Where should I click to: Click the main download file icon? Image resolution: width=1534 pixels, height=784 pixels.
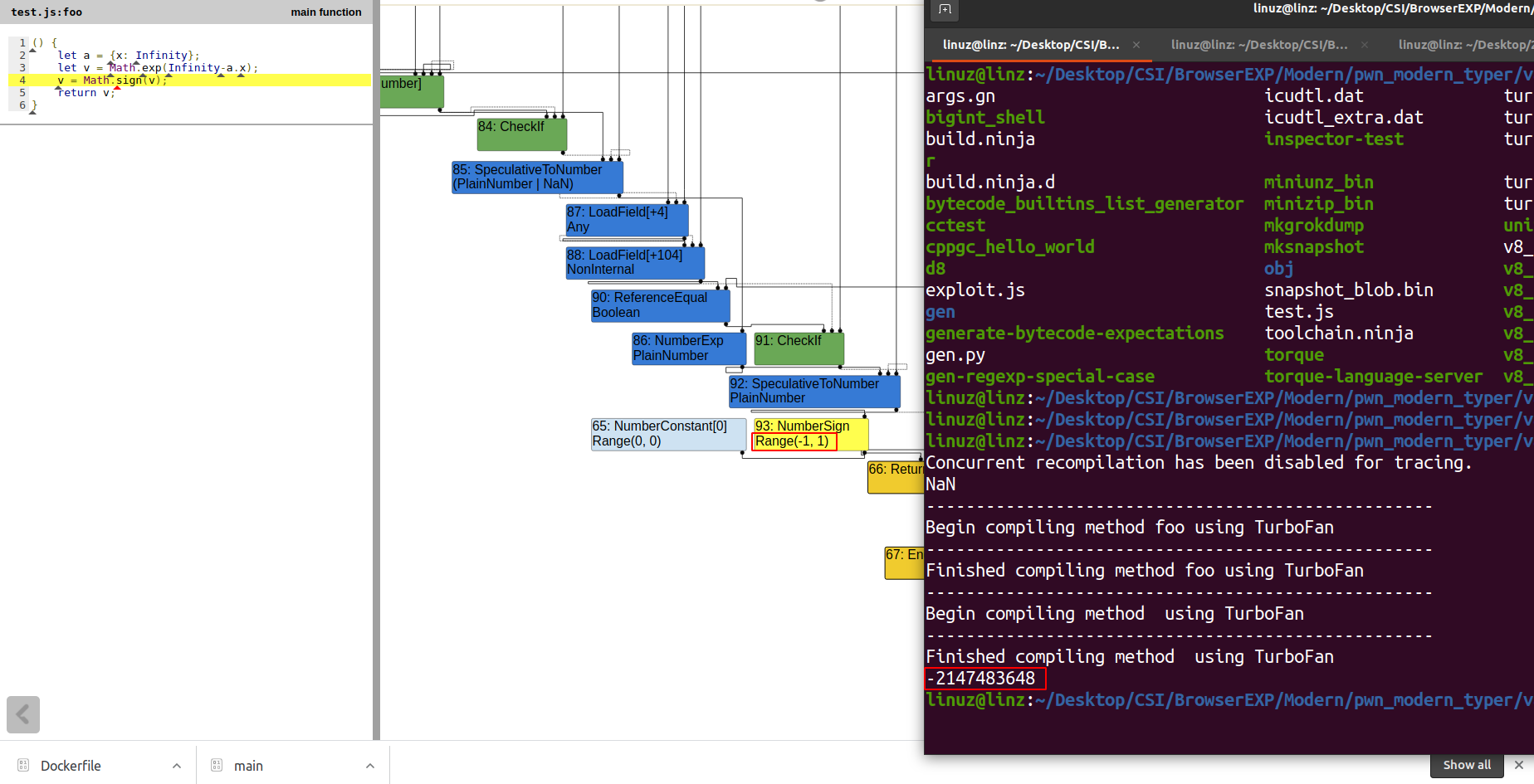(x=217, y=765)
